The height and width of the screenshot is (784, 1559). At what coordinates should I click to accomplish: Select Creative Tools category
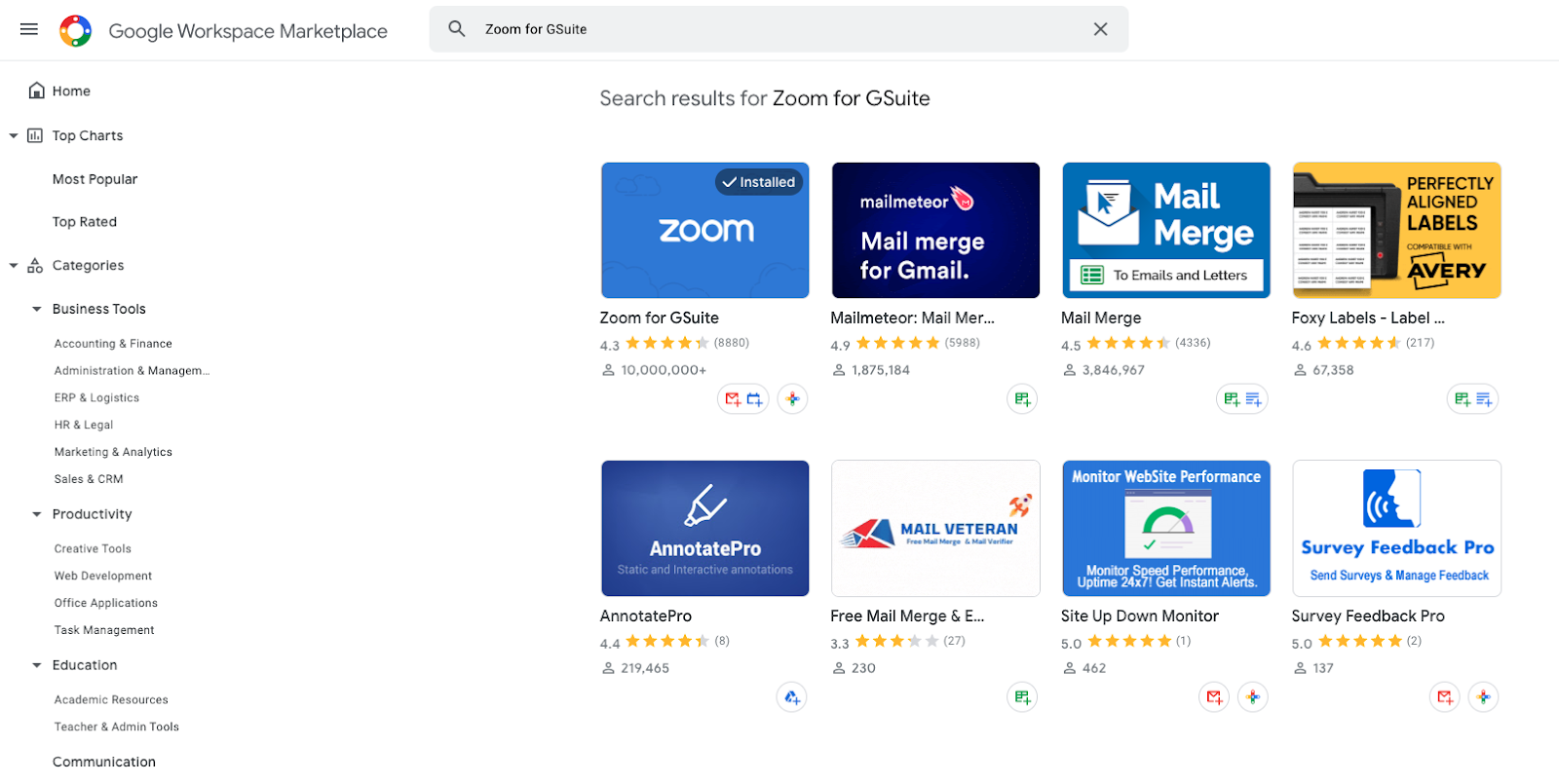point(93,549)
